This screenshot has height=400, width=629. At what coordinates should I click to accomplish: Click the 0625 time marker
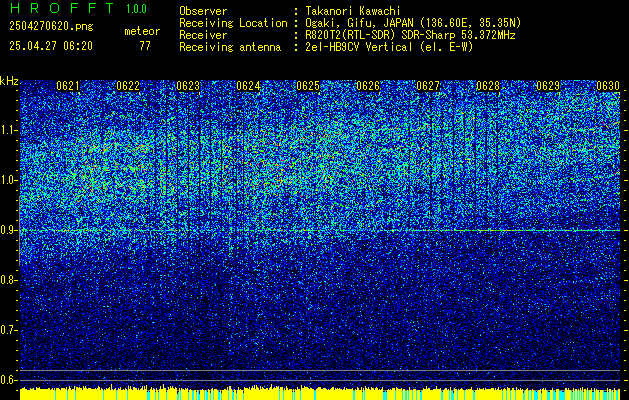click(x=308, y=86)
